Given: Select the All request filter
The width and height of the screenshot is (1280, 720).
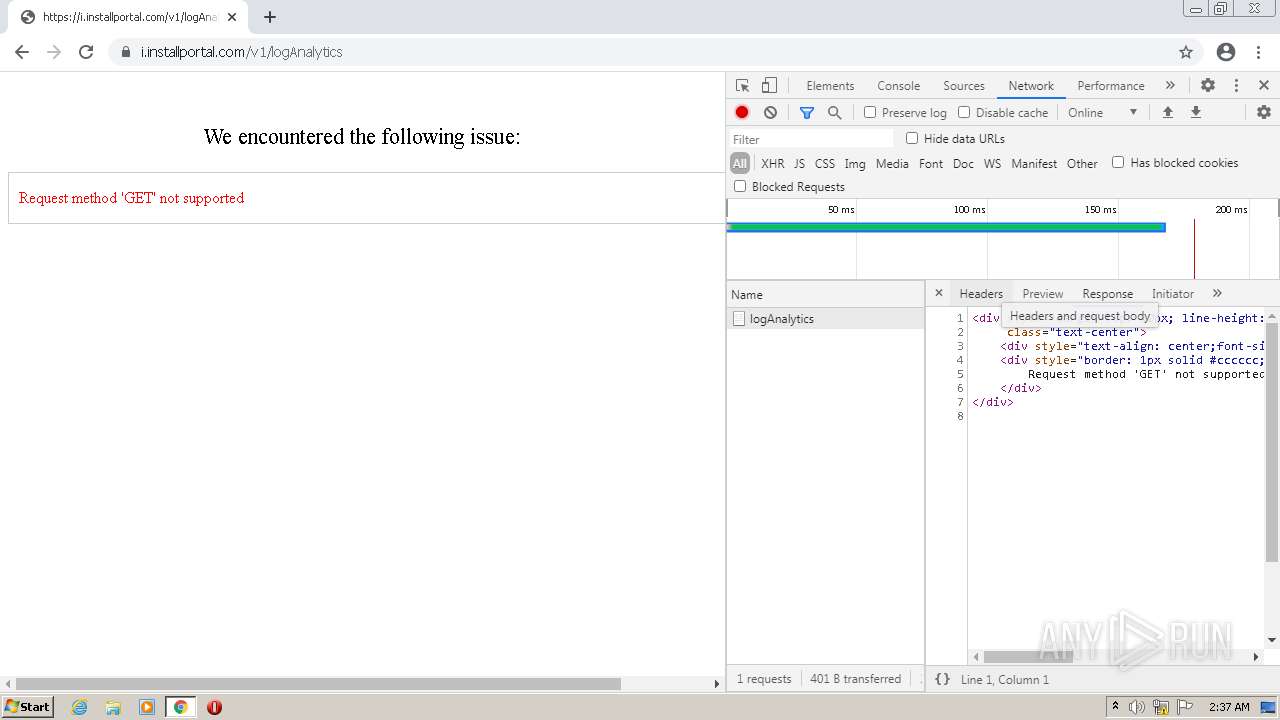Looking at the screenshot, I should coord(740,163).
